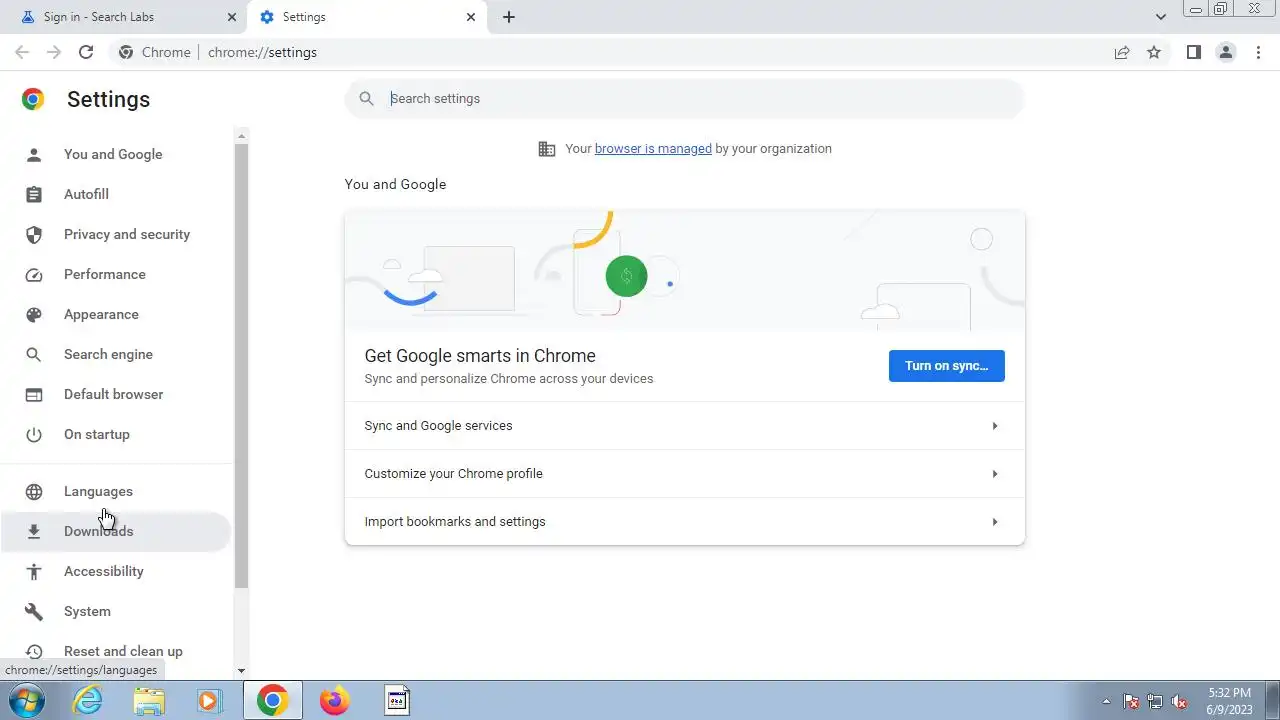Close the Settings tab
This screenshot has width=1280, height=720.
pos(472,17)
